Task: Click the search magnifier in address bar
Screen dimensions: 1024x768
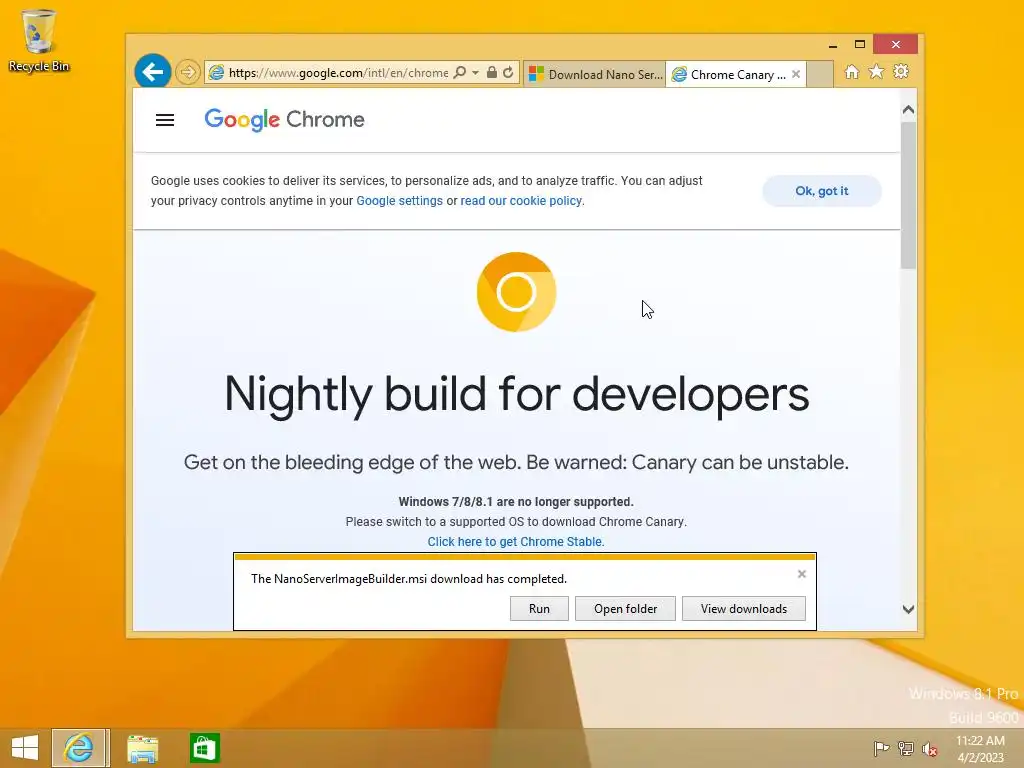Action: 460,72
